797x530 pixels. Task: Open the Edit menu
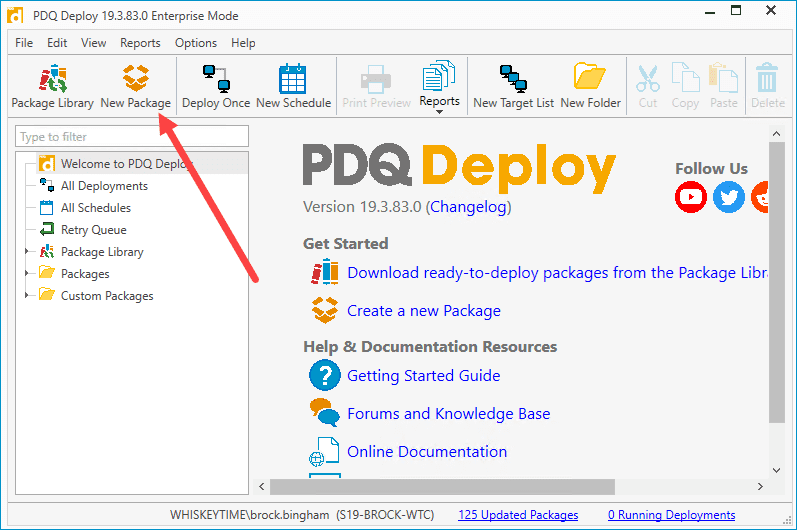(x=57, y=43)
